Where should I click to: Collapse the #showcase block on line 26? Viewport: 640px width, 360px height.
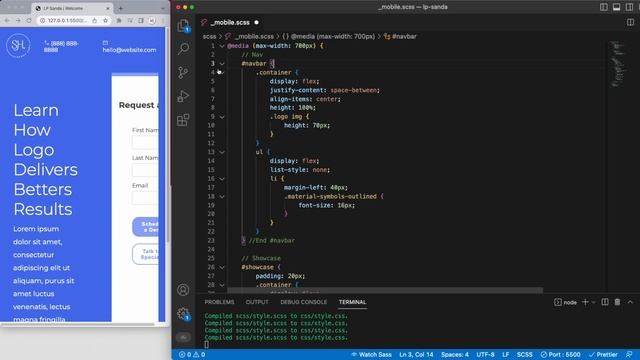222,267
